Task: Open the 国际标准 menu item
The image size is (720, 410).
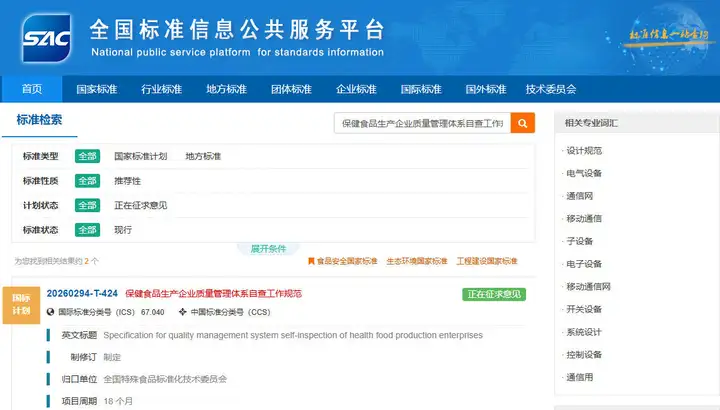Action: [421, 89]
